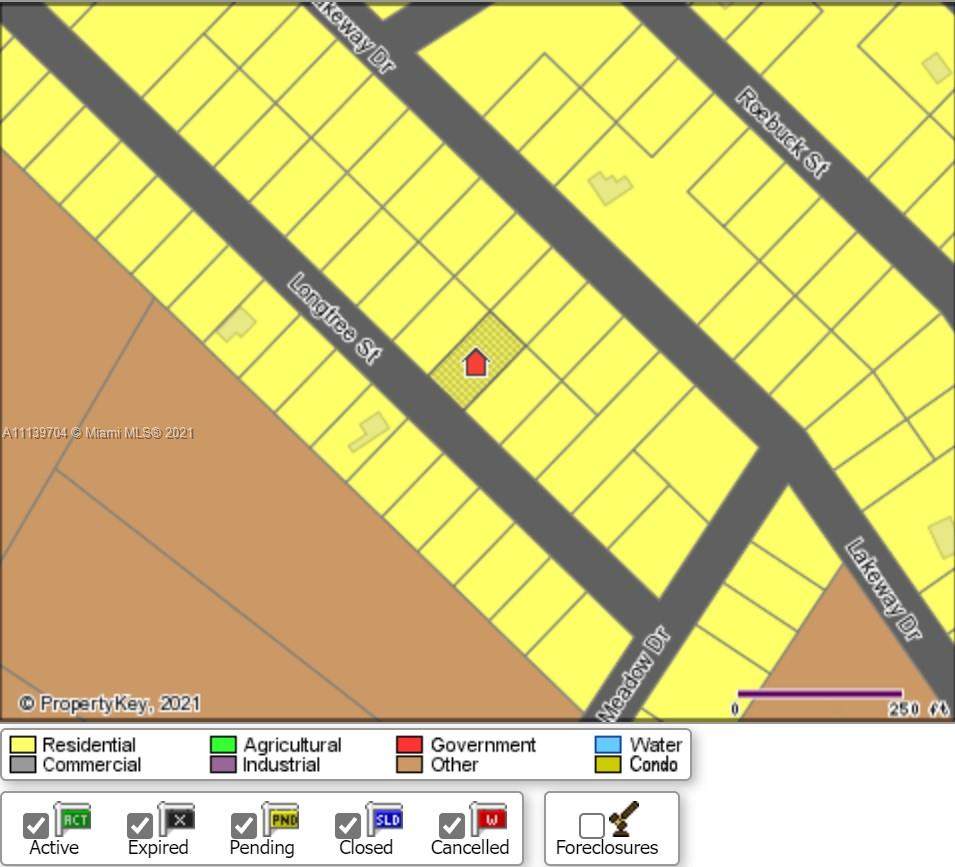955x867 pixels.
Task: Uncheck the Cancelled listings checkbox
Action: click(452, 826)
